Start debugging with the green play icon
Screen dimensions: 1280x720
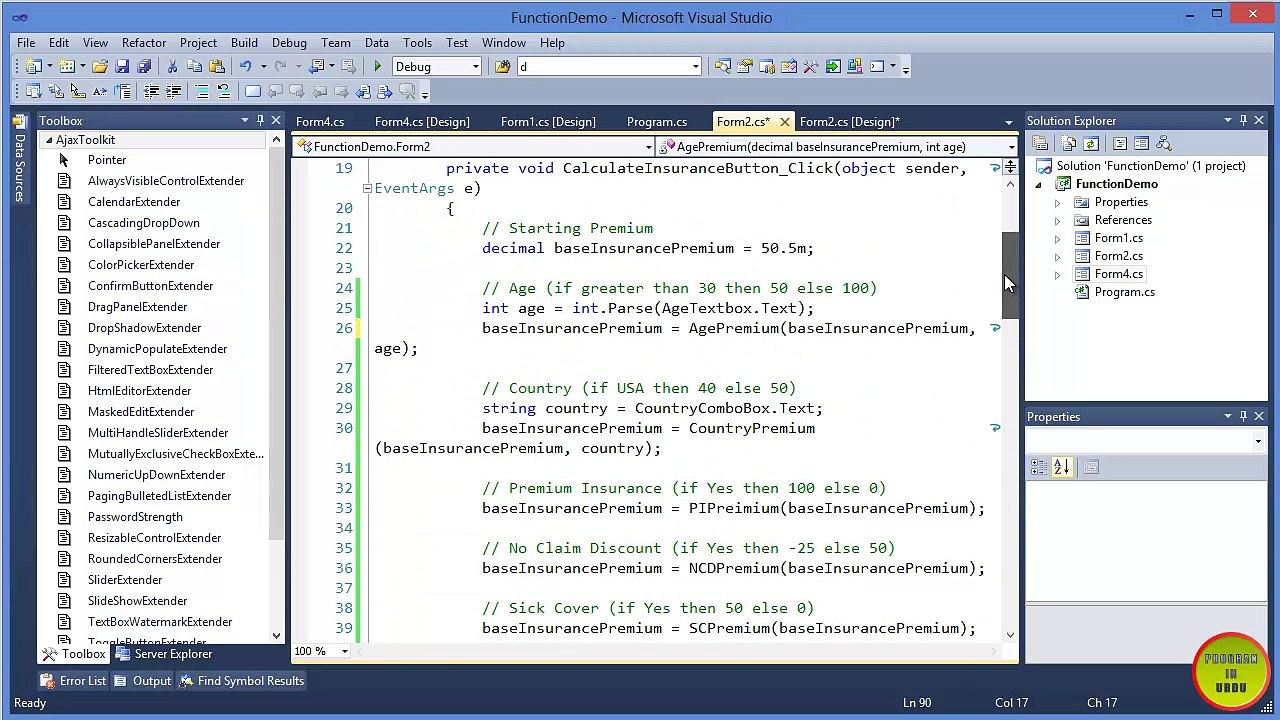[377, 66]
